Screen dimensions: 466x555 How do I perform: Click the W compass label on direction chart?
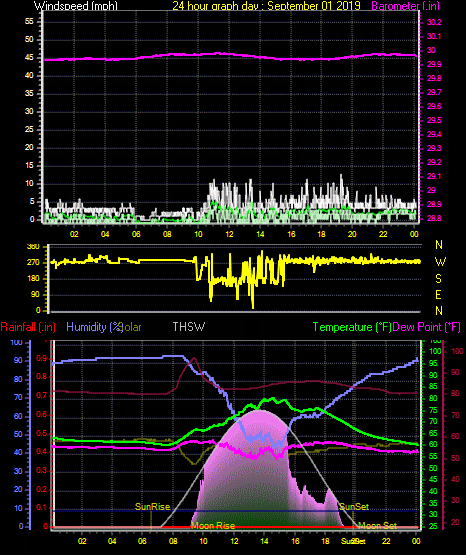click(440, 262)
